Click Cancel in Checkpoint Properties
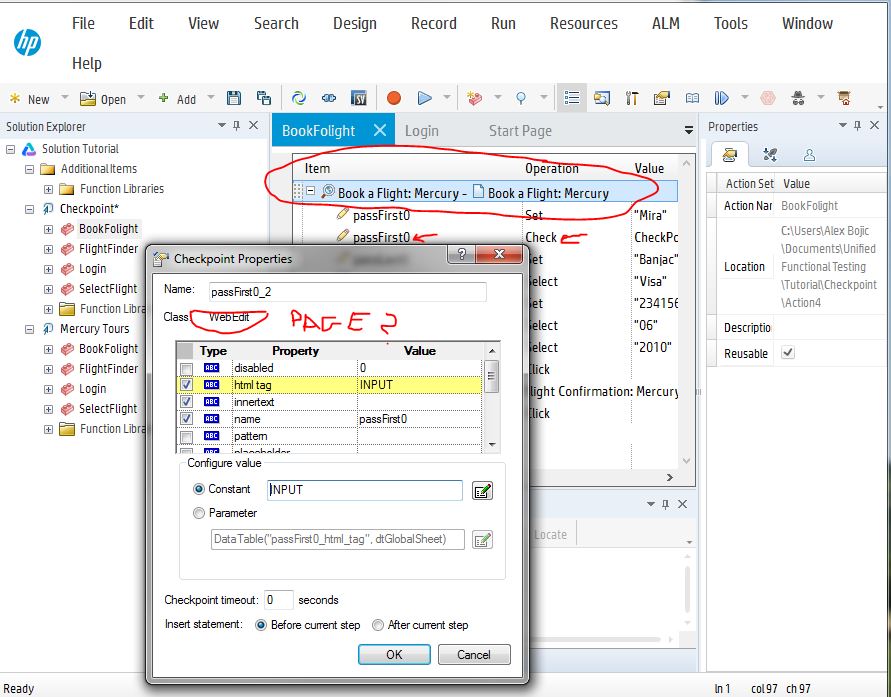The height and width of the screenshot is (697, 891). 474,654
